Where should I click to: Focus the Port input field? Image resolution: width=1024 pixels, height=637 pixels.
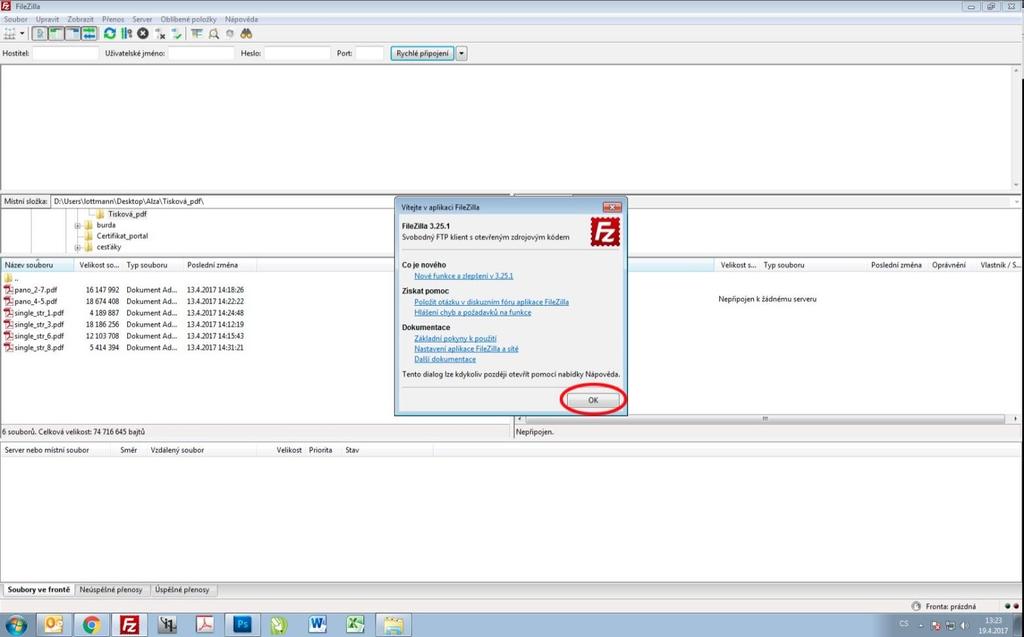click(x=370, y=54)
